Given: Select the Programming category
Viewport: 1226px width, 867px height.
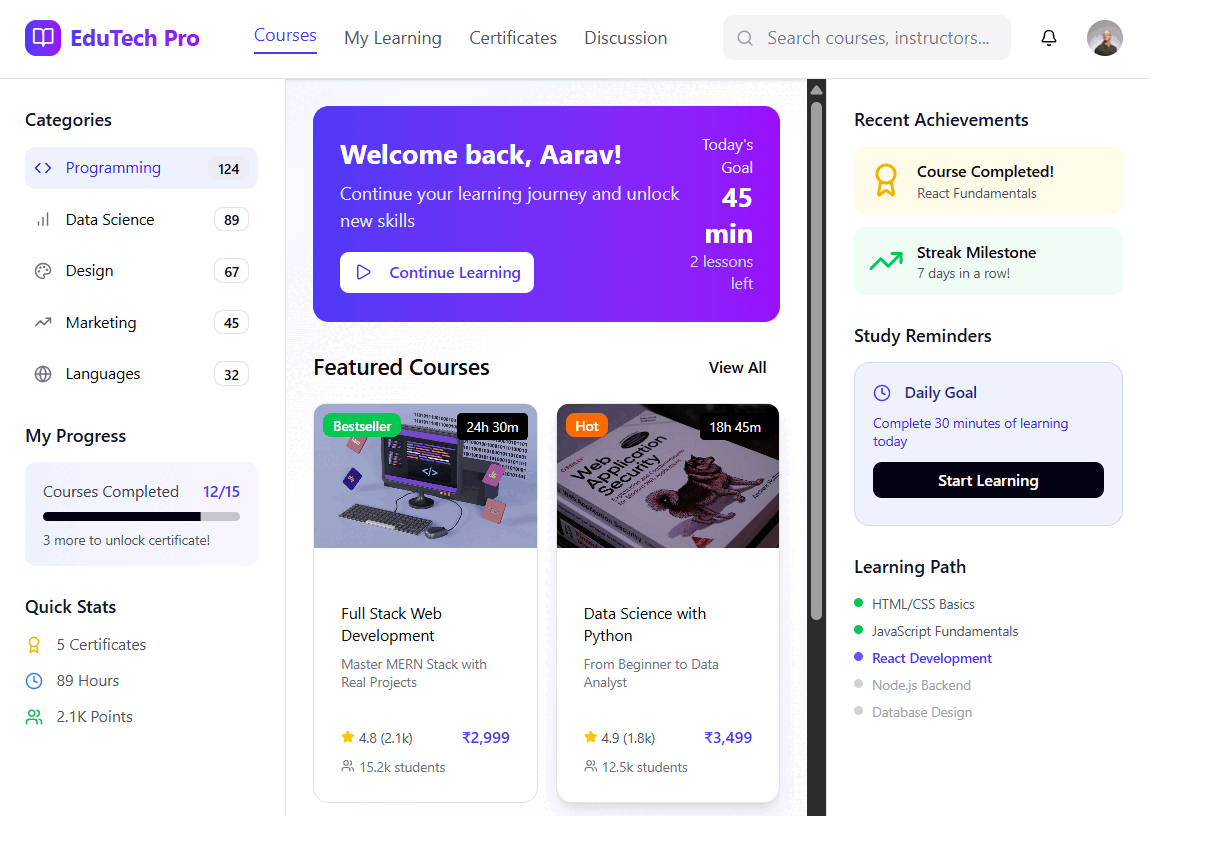Looking at the screenshot, I should 141,168.
